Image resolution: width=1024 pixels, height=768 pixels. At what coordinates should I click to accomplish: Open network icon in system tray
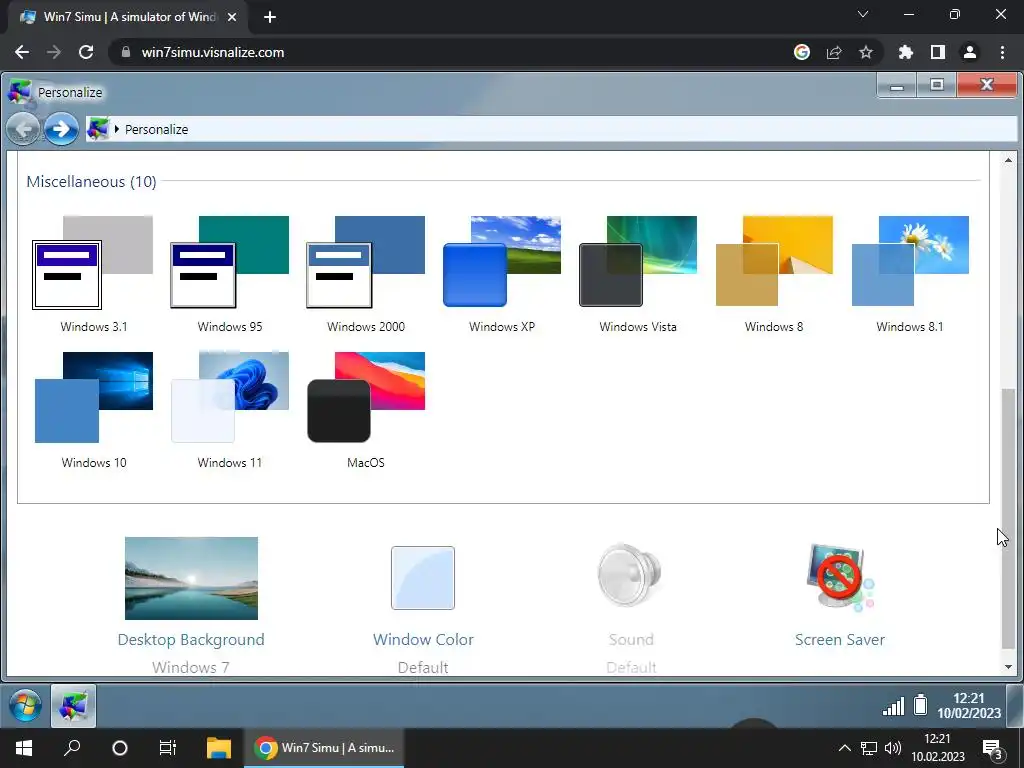(x=869, y=748)
